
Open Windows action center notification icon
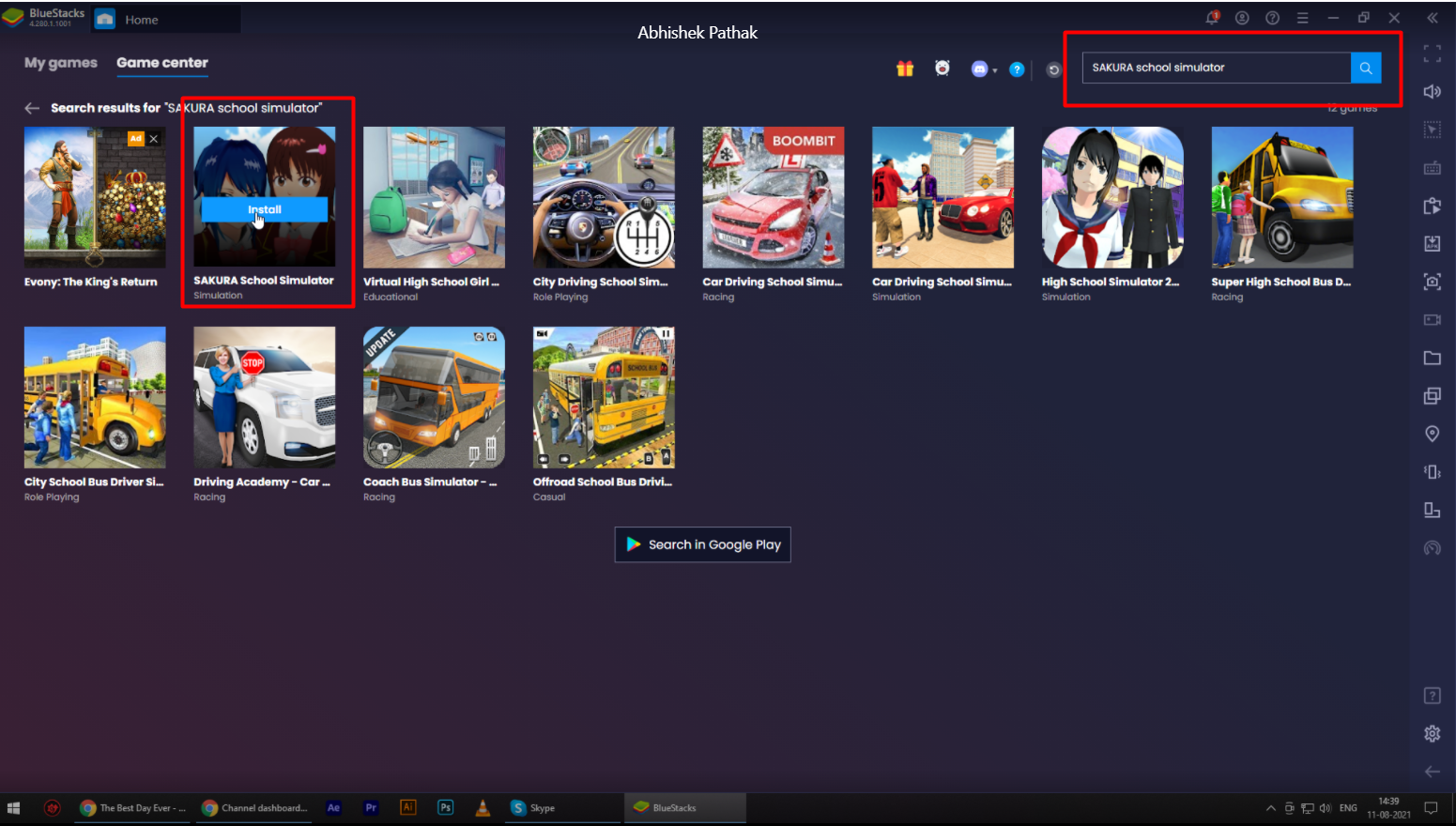1432,808
